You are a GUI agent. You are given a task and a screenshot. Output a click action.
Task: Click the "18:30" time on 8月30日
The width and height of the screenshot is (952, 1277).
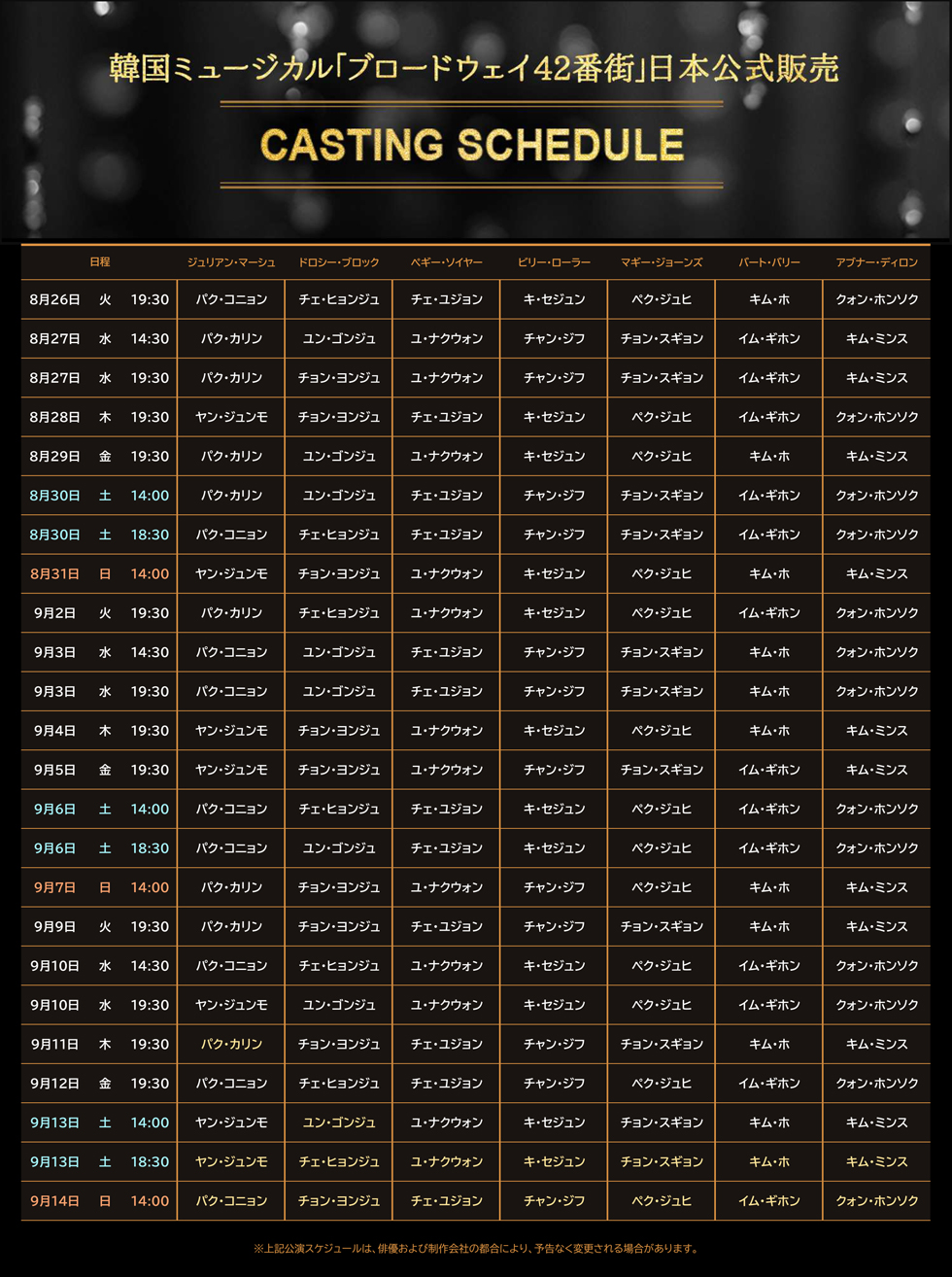click(x=150, y=535)
